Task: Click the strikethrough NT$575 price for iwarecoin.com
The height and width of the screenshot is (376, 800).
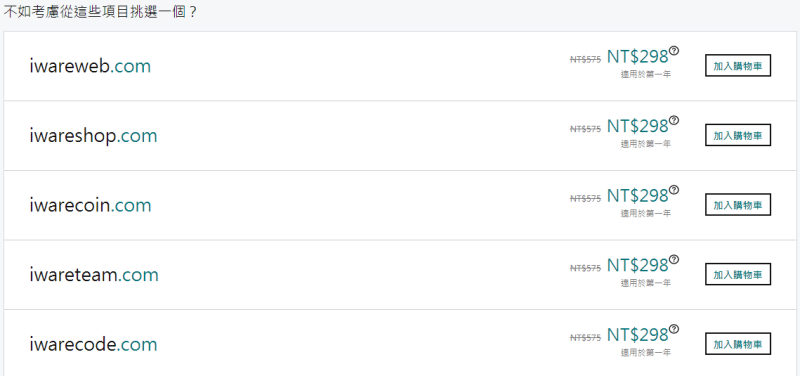Action: 585,198
